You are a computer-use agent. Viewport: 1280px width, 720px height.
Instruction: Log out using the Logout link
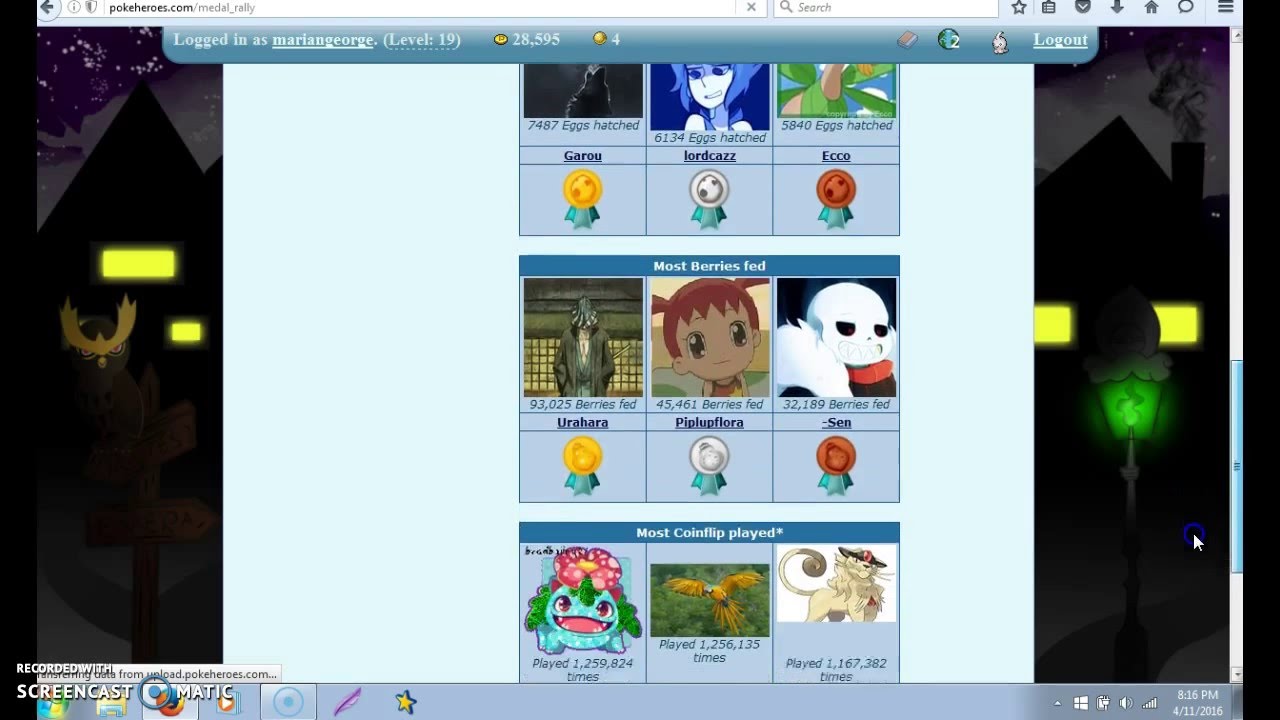pyautogui.click(x=1060, y=40)
